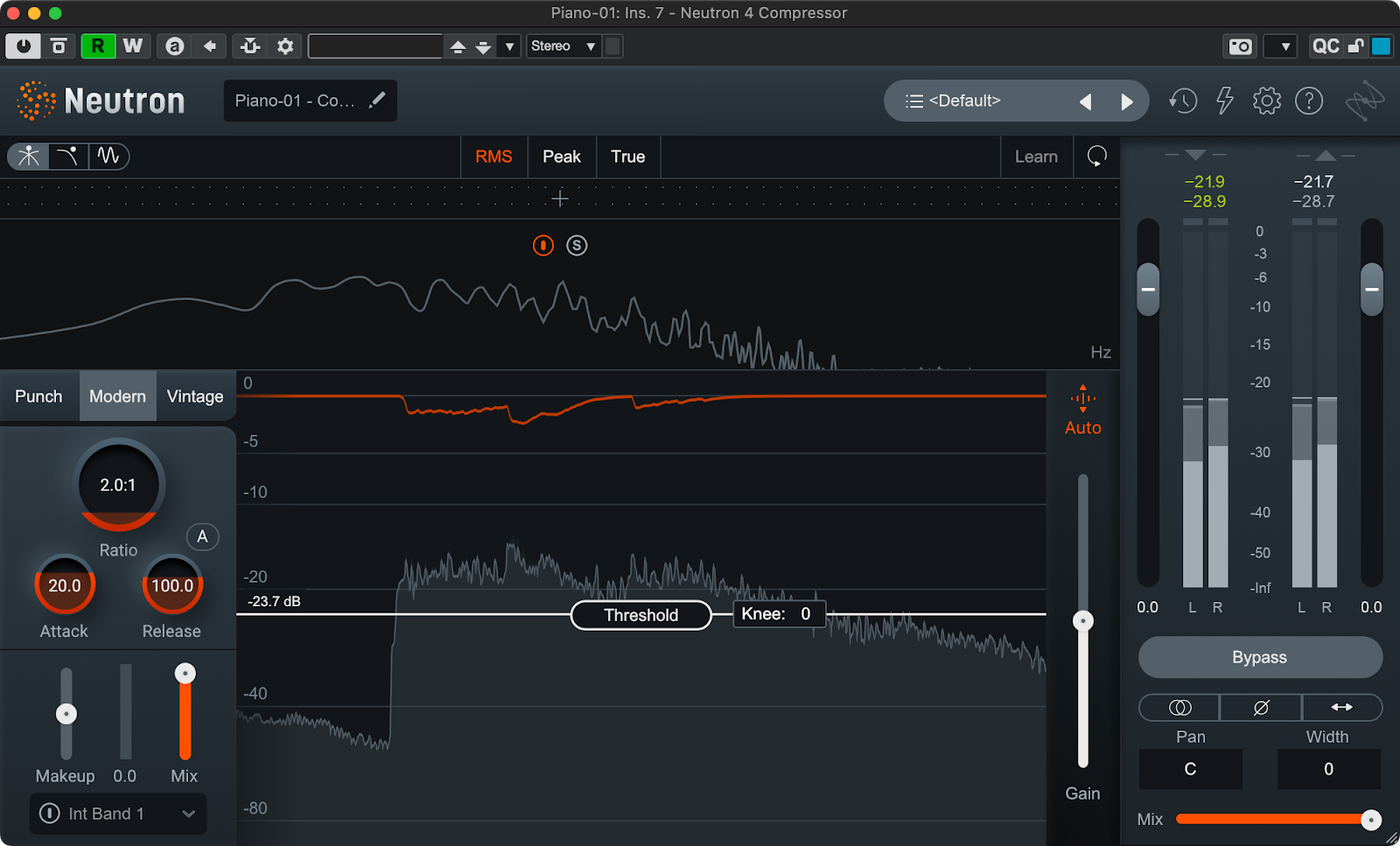Bypass the band with orange power icon

543,246
